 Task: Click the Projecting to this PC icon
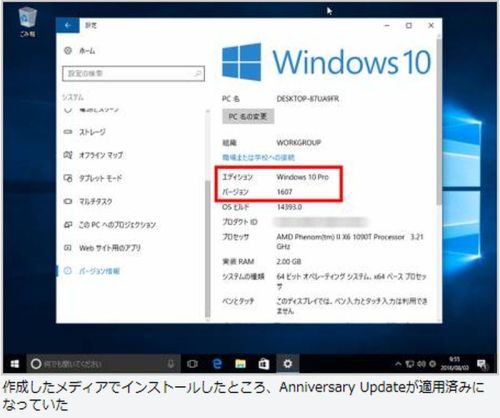pyautogui.click(x=68, y=225)
